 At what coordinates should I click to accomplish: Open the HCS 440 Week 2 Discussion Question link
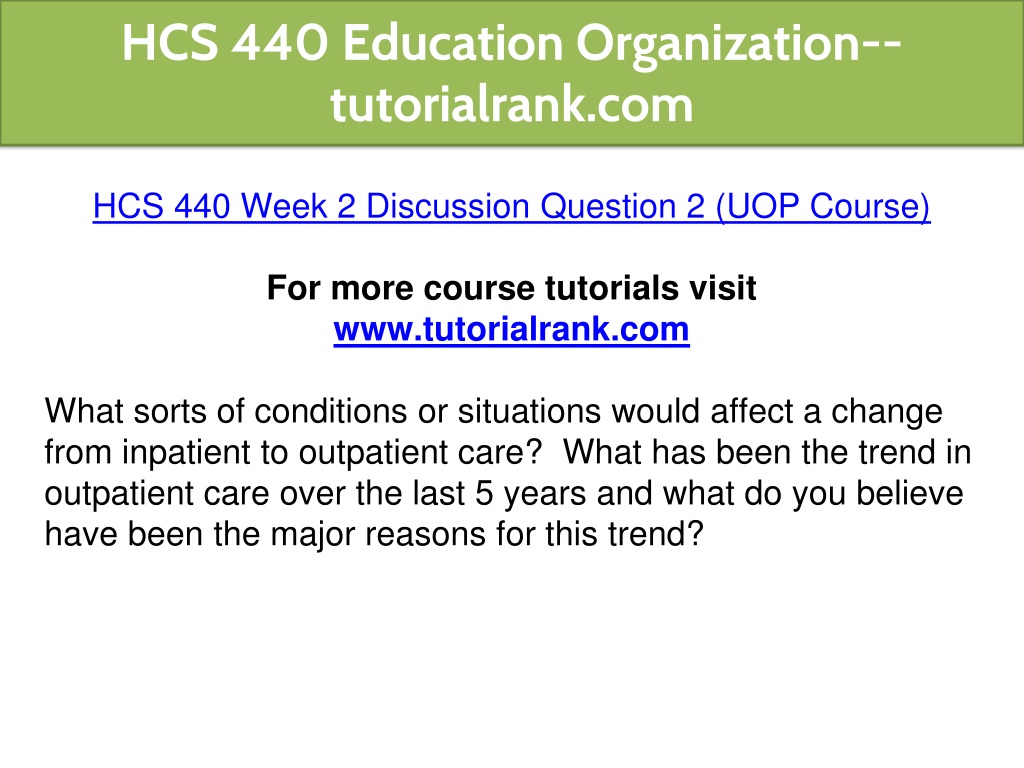click(511, 206)
